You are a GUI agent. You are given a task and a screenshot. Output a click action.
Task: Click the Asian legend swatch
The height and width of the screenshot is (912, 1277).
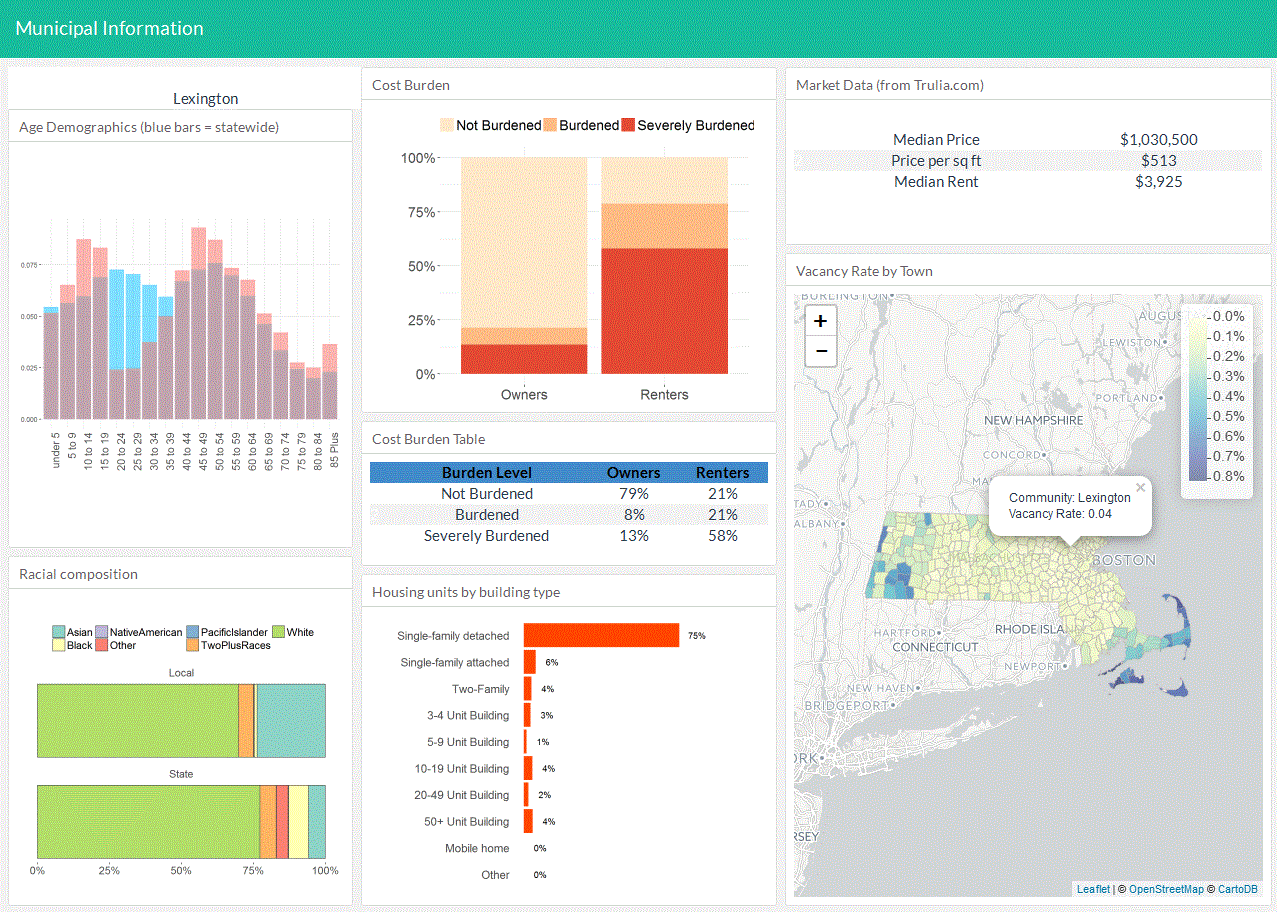click(59, 632)
